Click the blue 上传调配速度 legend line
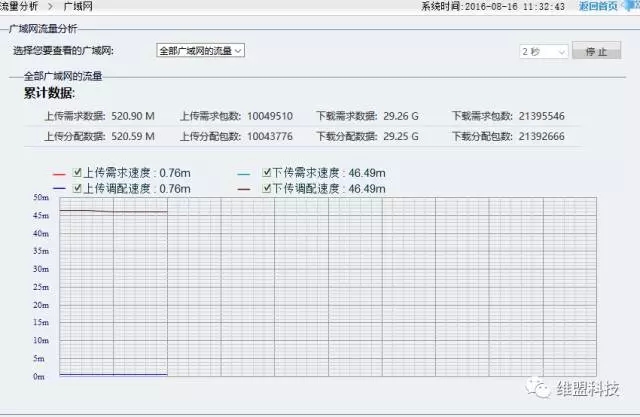640x417 pixels. click(x=60, y=188)
